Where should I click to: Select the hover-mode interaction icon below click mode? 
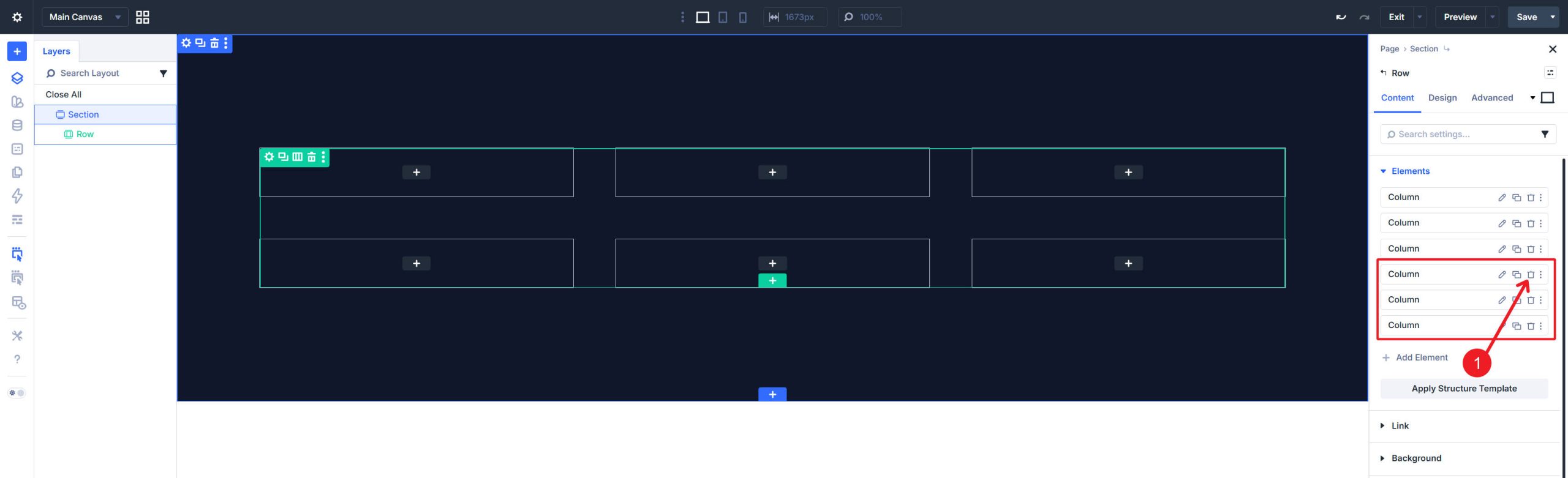point(17,278)
